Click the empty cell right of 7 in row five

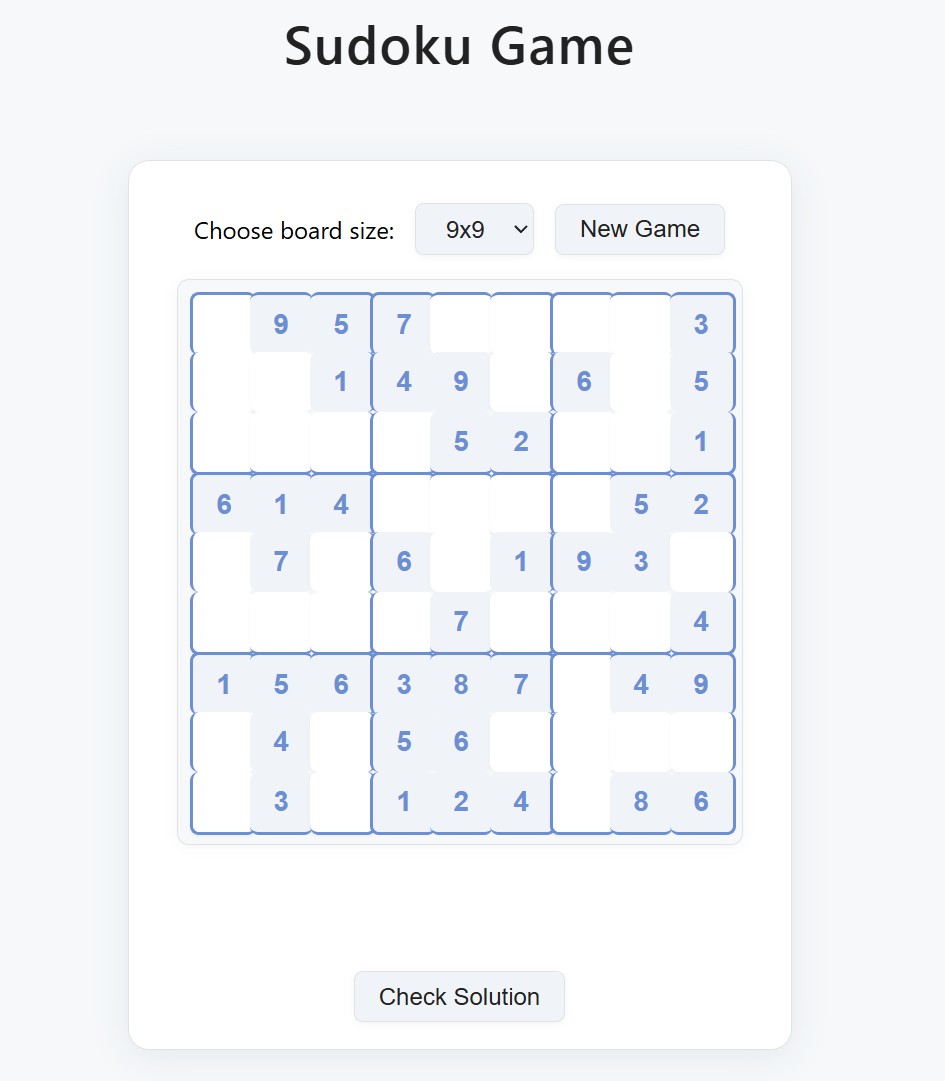[340, 561]
